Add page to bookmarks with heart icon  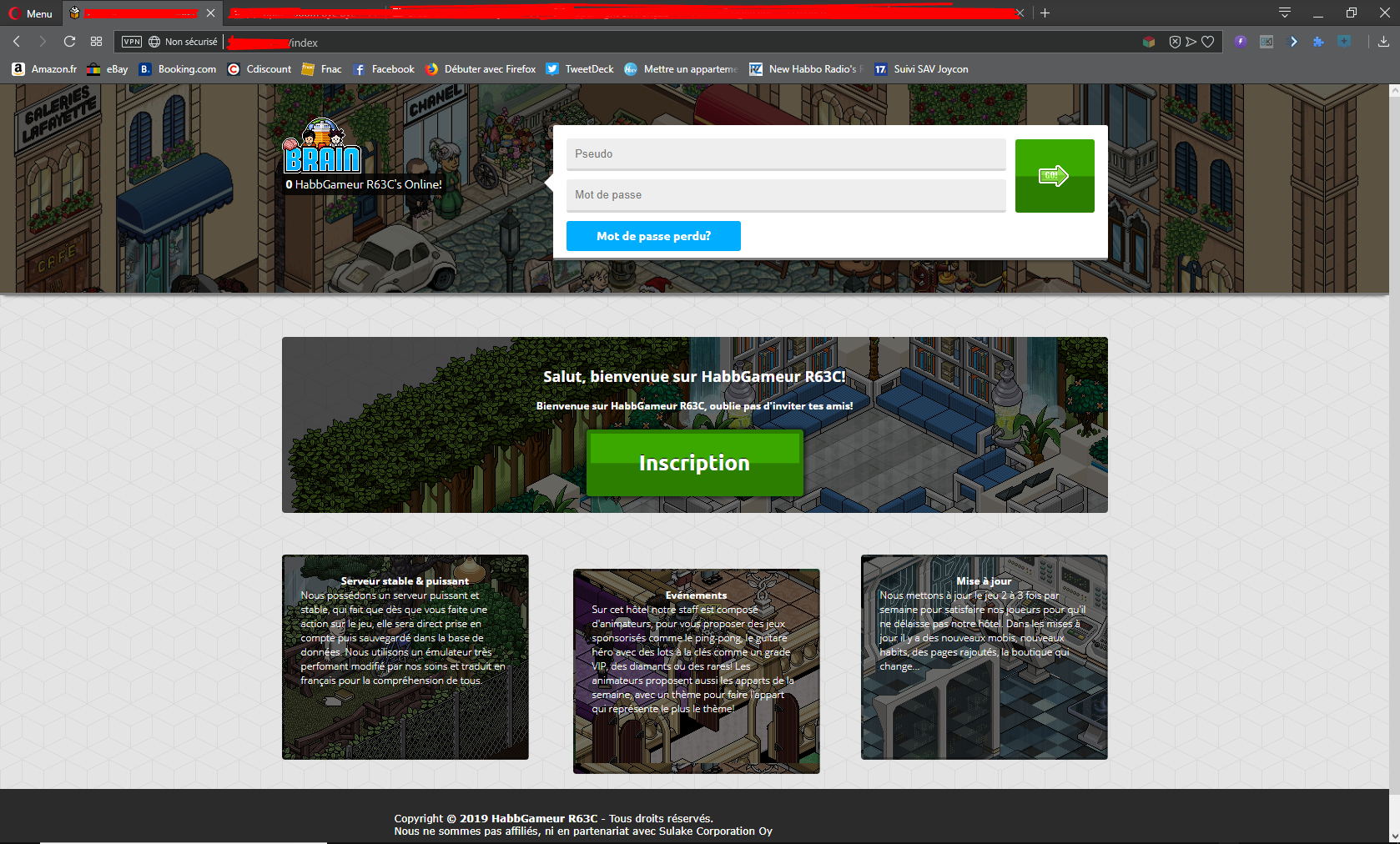(1207, 42)
